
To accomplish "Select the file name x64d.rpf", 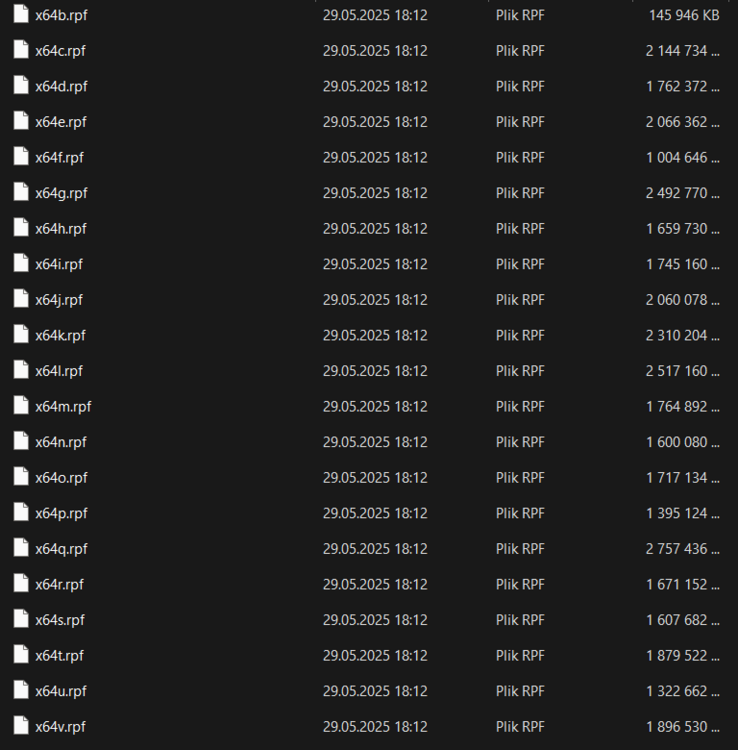I will point(61,87).
